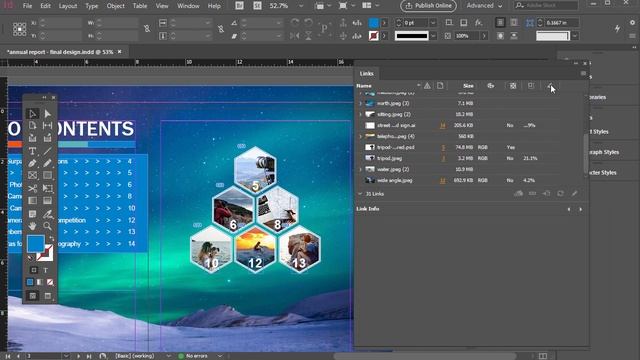The height and width of the screenshot is (360, 640).
Task: Click the fill swatch in the Control bar
Action: tap(373, 23)
